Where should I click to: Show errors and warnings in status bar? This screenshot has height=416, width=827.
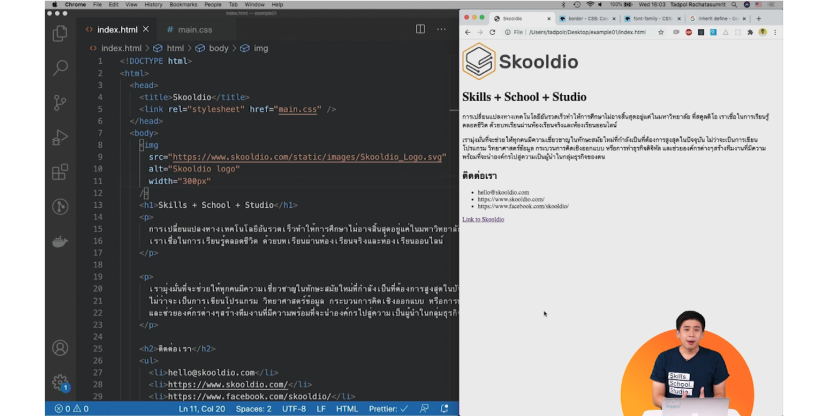coord(72,409)
